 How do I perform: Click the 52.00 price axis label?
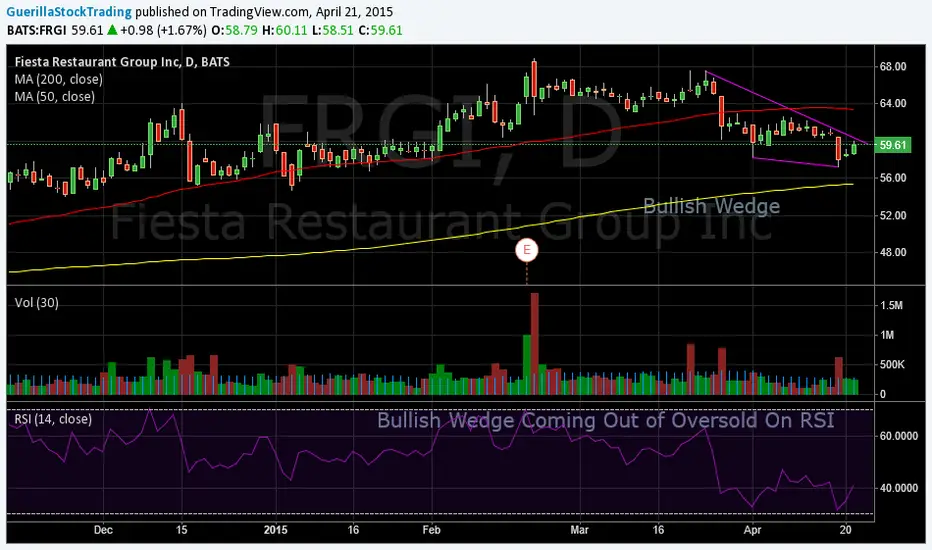tap(893, 215)
